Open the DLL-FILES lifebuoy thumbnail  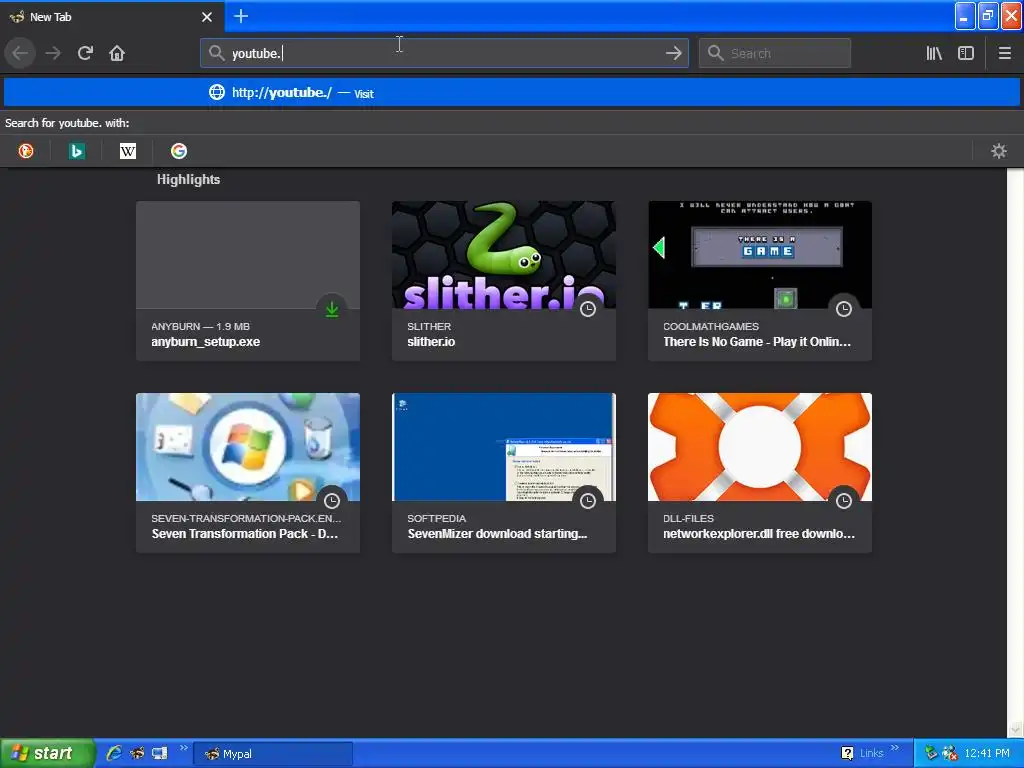(x=760, y=447)
